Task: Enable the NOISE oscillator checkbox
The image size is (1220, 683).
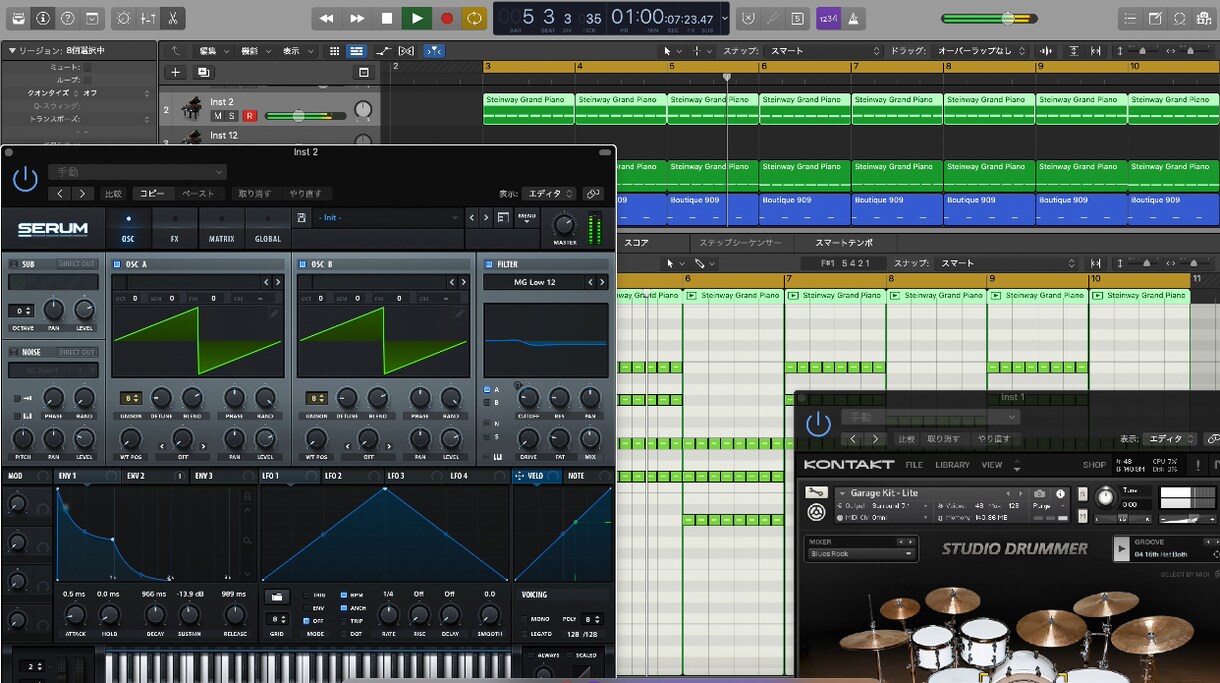Action: [13, 352]
